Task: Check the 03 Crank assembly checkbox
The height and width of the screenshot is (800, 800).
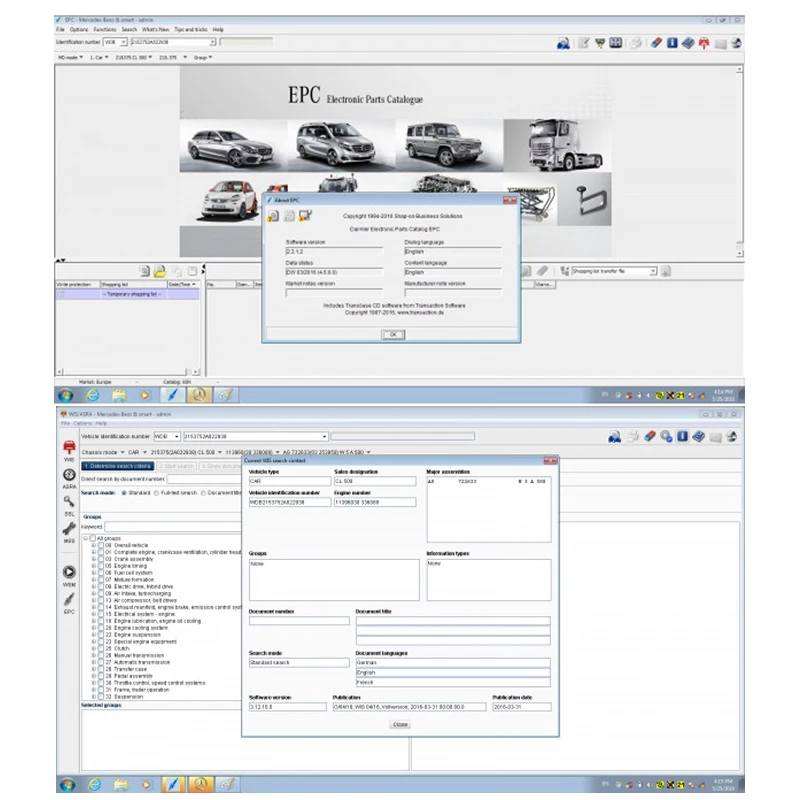Action: (x=101, y=559)
